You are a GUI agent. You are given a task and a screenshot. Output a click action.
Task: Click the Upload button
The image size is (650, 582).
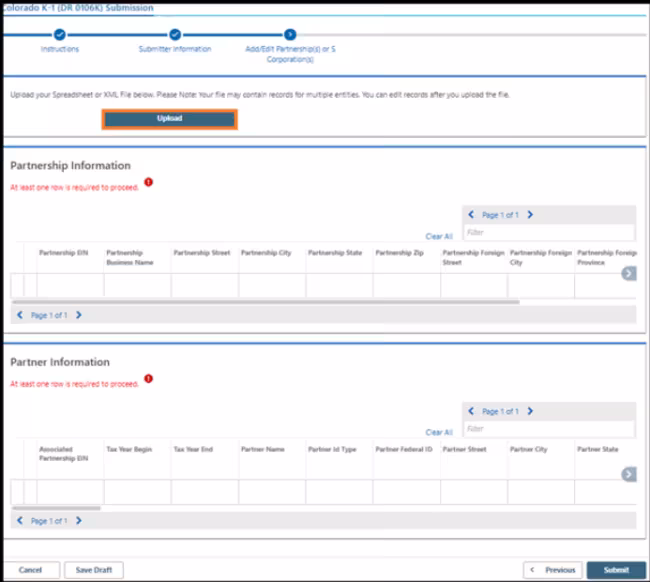(x=170, y=119)
